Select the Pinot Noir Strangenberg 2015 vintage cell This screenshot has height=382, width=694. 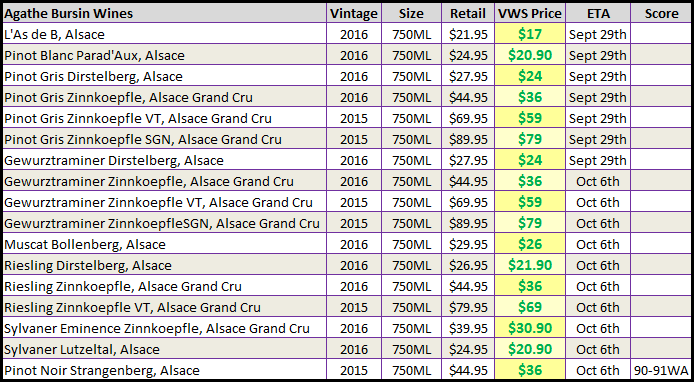[354, 370]
